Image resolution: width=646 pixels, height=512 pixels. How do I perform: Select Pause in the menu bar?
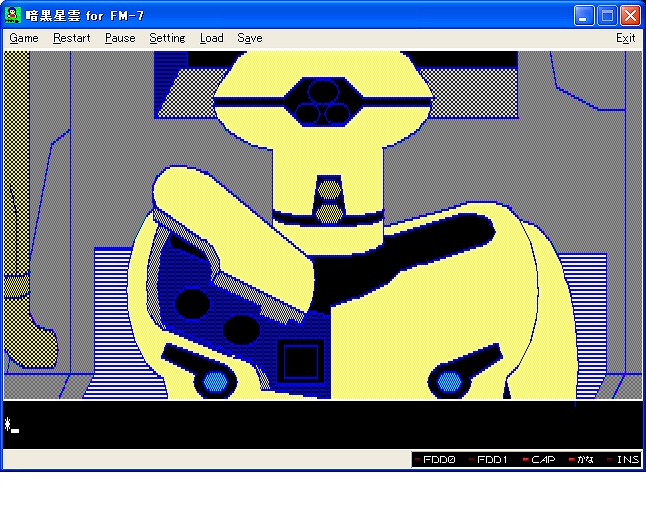[x=120, y=38]
